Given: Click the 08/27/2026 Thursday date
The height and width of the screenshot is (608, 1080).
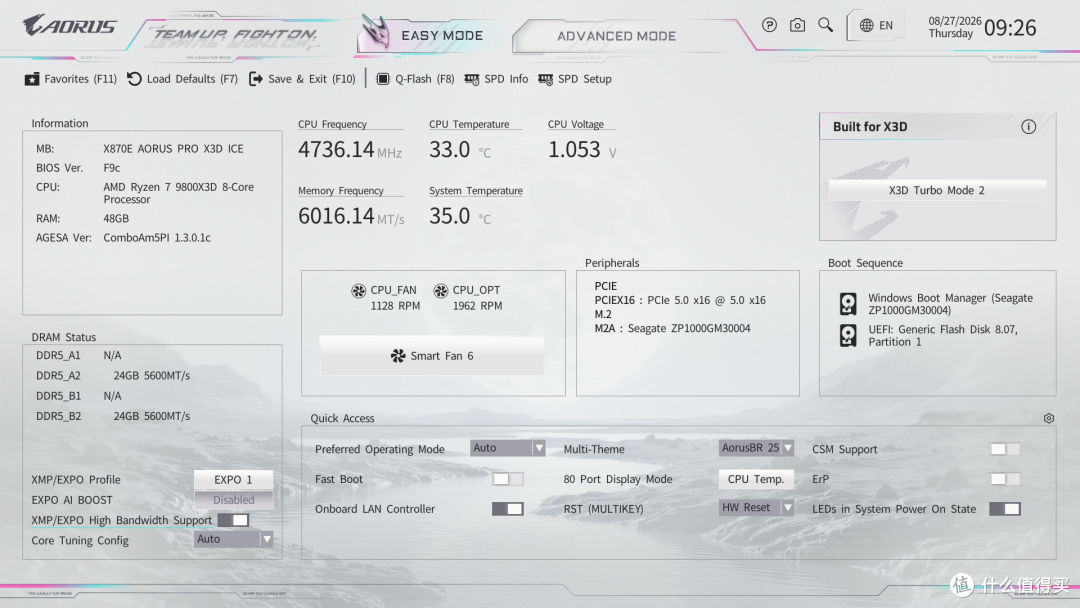Looking at the screenshot, I should [x=954, y=27].
